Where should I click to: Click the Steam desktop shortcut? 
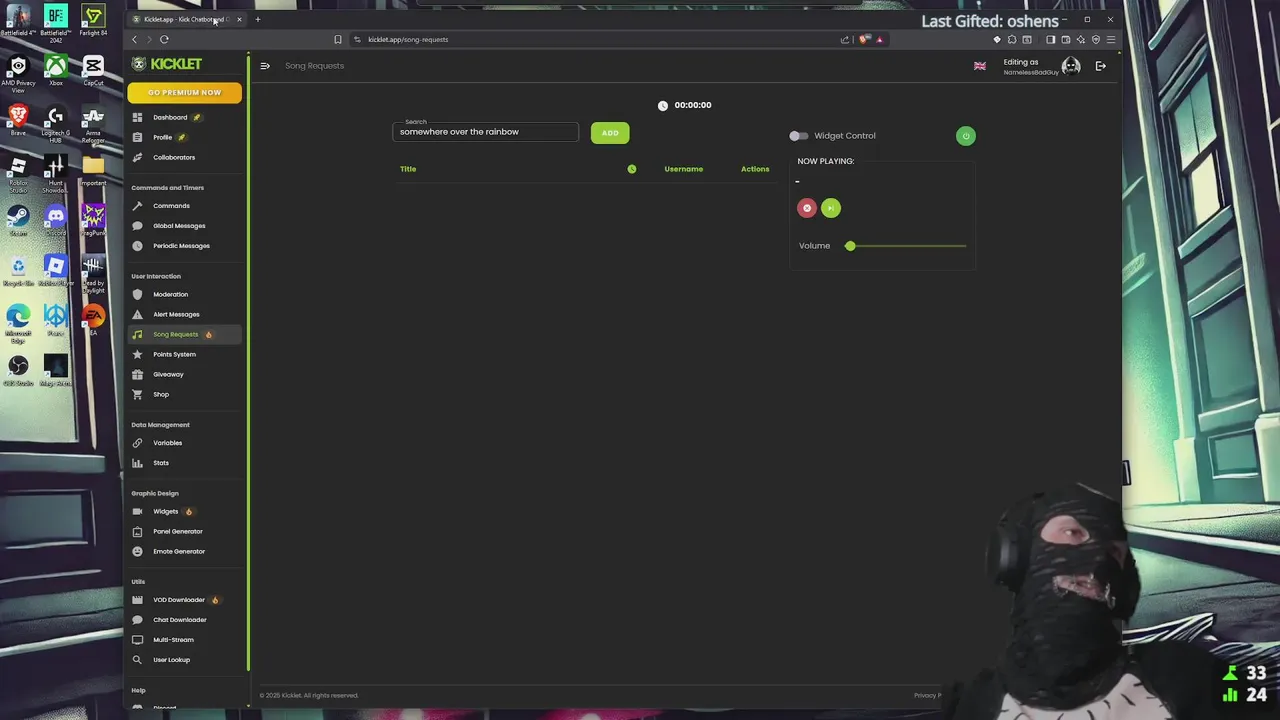pyautogui.click(x=18, y=219)
